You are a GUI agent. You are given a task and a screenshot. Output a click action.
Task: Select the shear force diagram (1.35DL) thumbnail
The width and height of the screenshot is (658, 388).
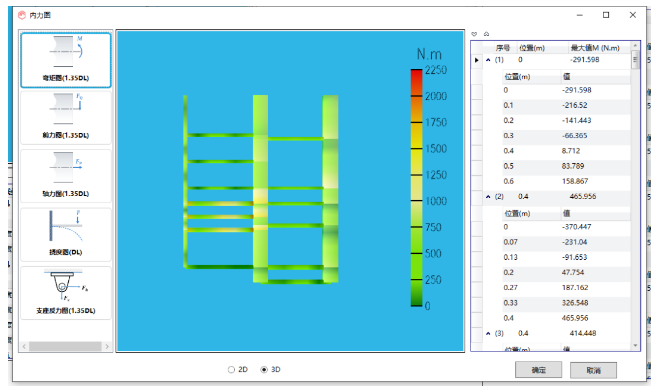[x=66, y=118]
